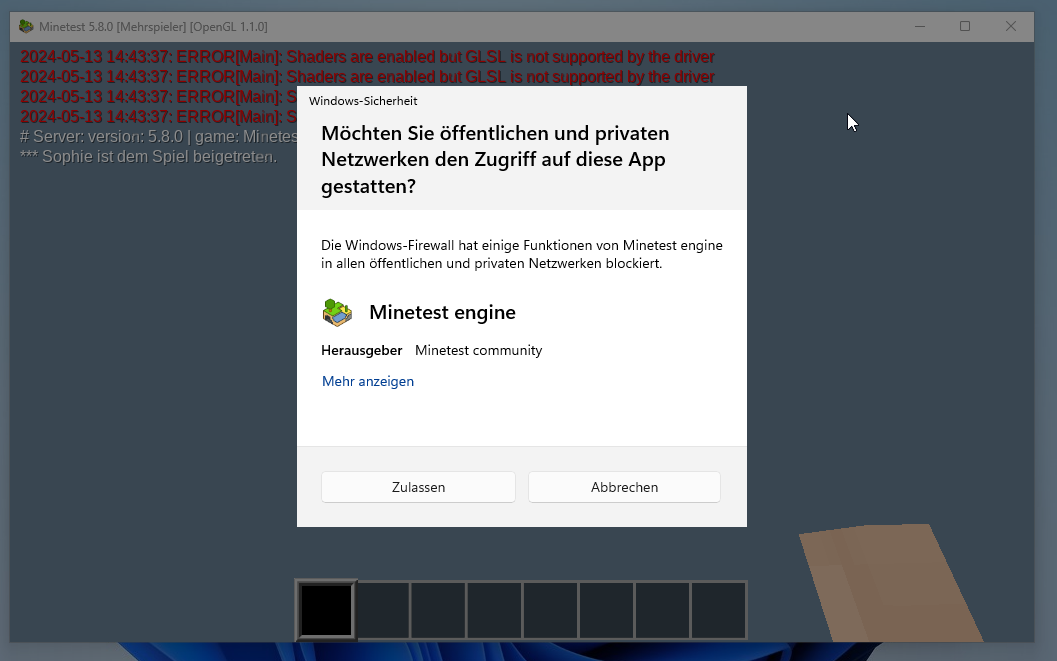
Task: Click the Minetest engine app icon in the dialog
Action: click(x=337, y=313)
